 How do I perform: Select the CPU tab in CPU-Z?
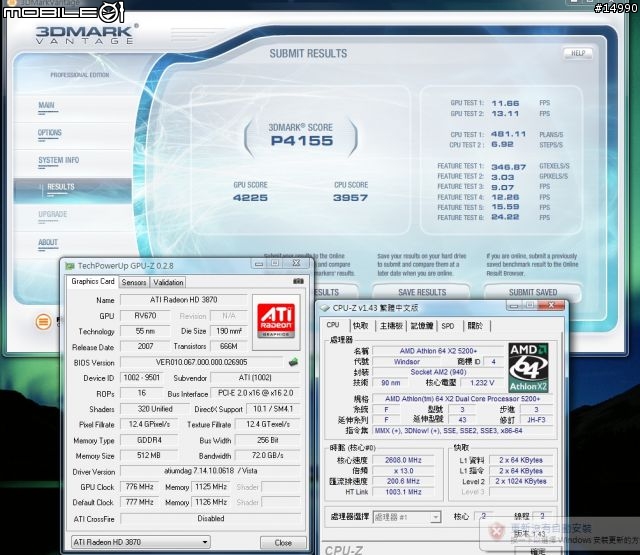click(333, 325)
